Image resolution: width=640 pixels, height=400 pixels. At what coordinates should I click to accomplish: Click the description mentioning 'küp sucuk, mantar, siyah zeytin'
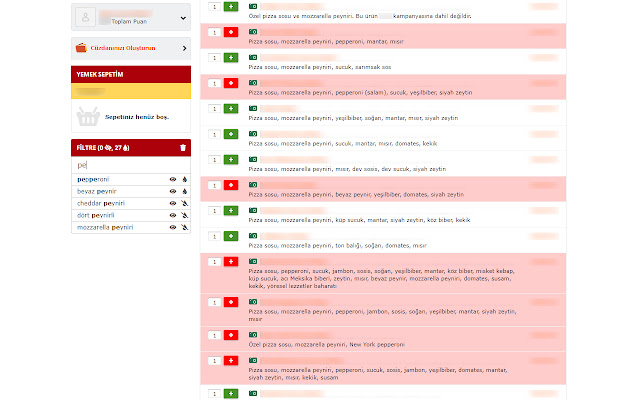359,220
